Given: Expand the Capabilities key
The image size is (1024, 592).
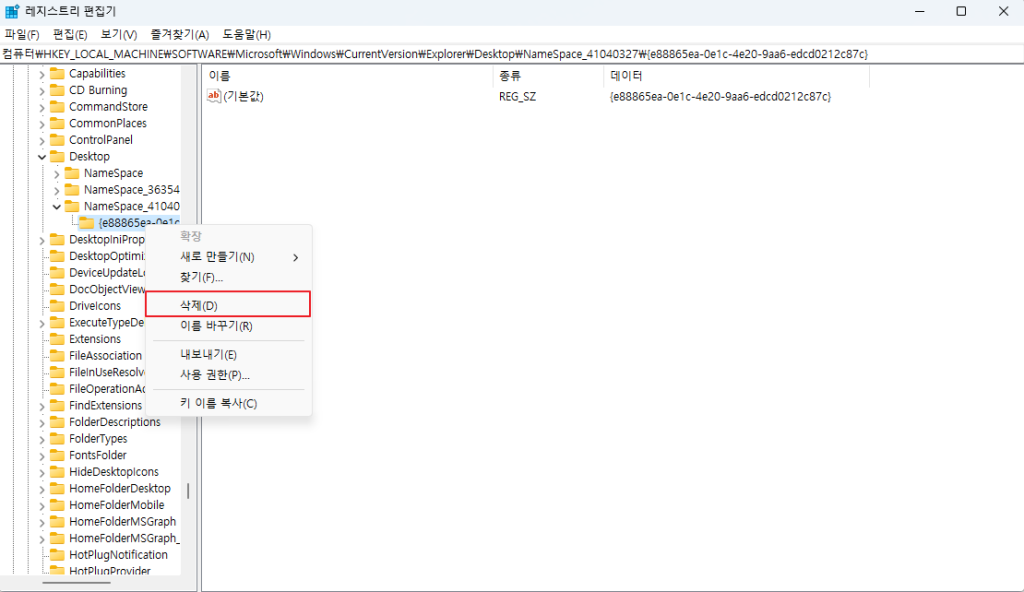Looking at the screenshot, I should [x=42, y=74].
